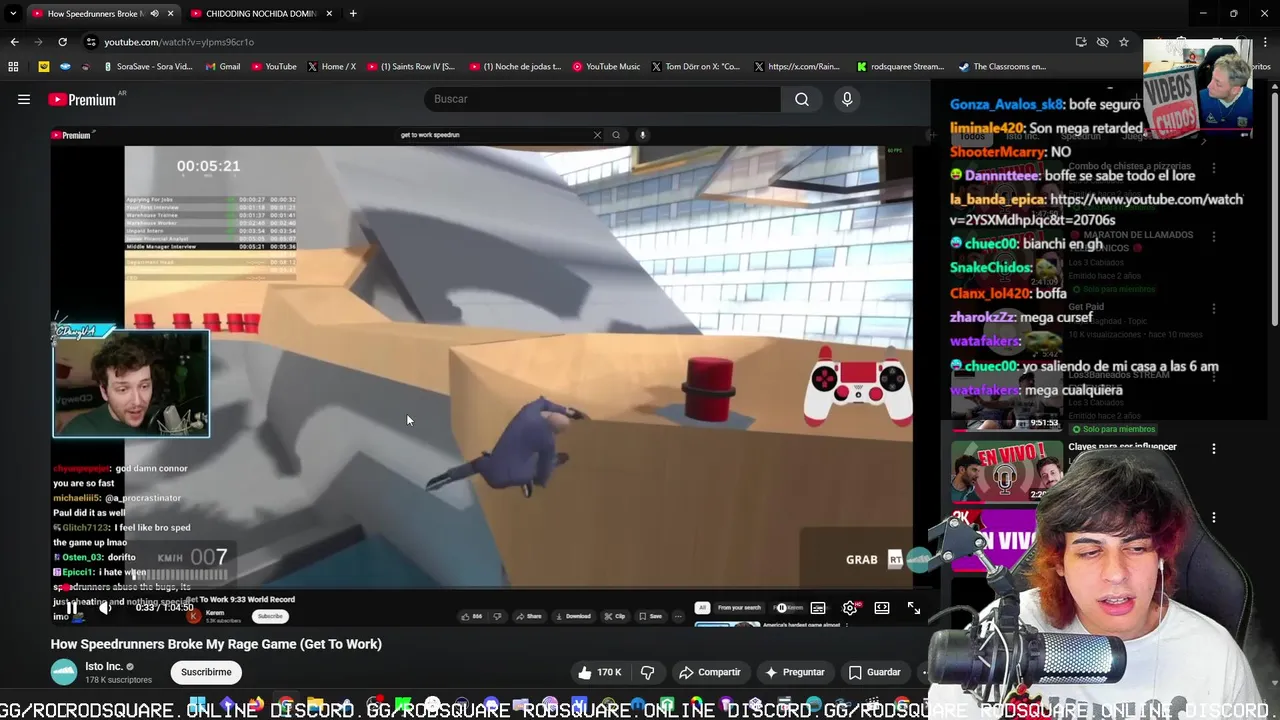Start voice search with the microphone

pos(847,99)
